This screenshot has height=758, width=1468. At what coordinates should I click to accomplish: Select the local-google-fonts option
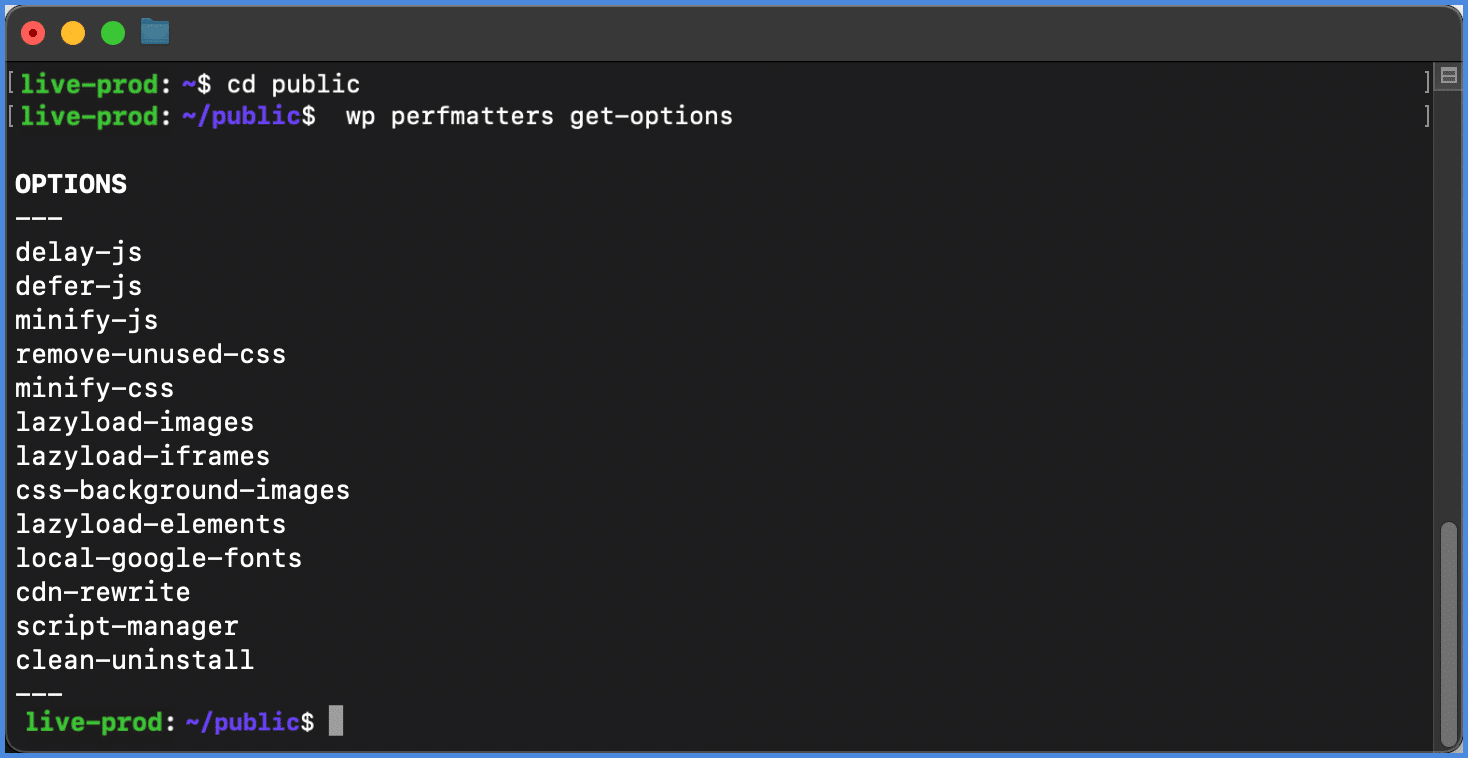click(x=158, y=558)
